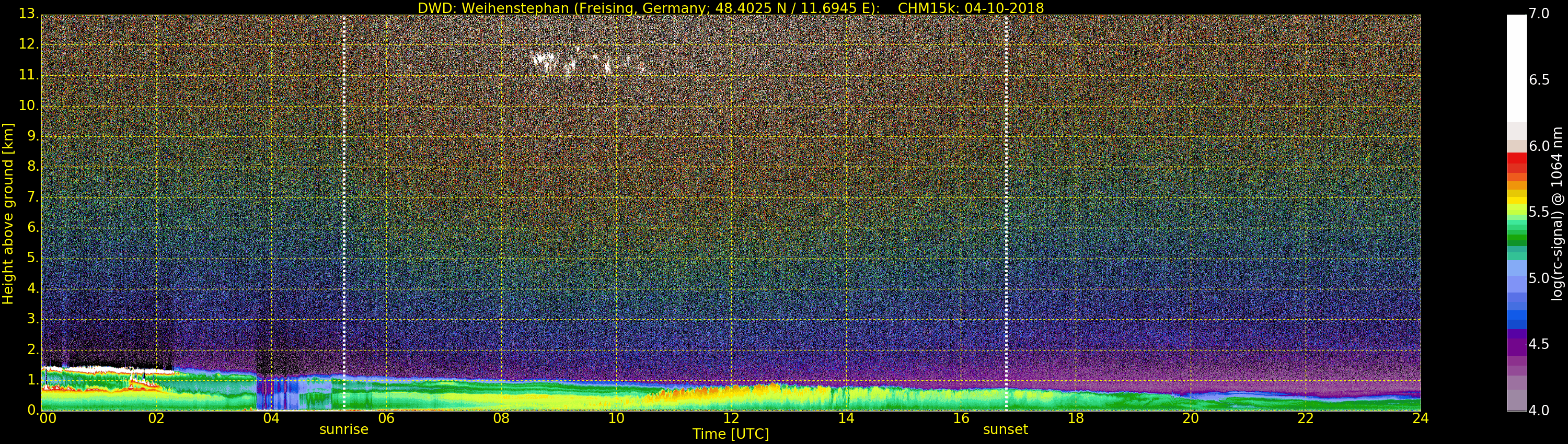
Task: Click the 'Time [UTC]' axis label
Action: 731,434
